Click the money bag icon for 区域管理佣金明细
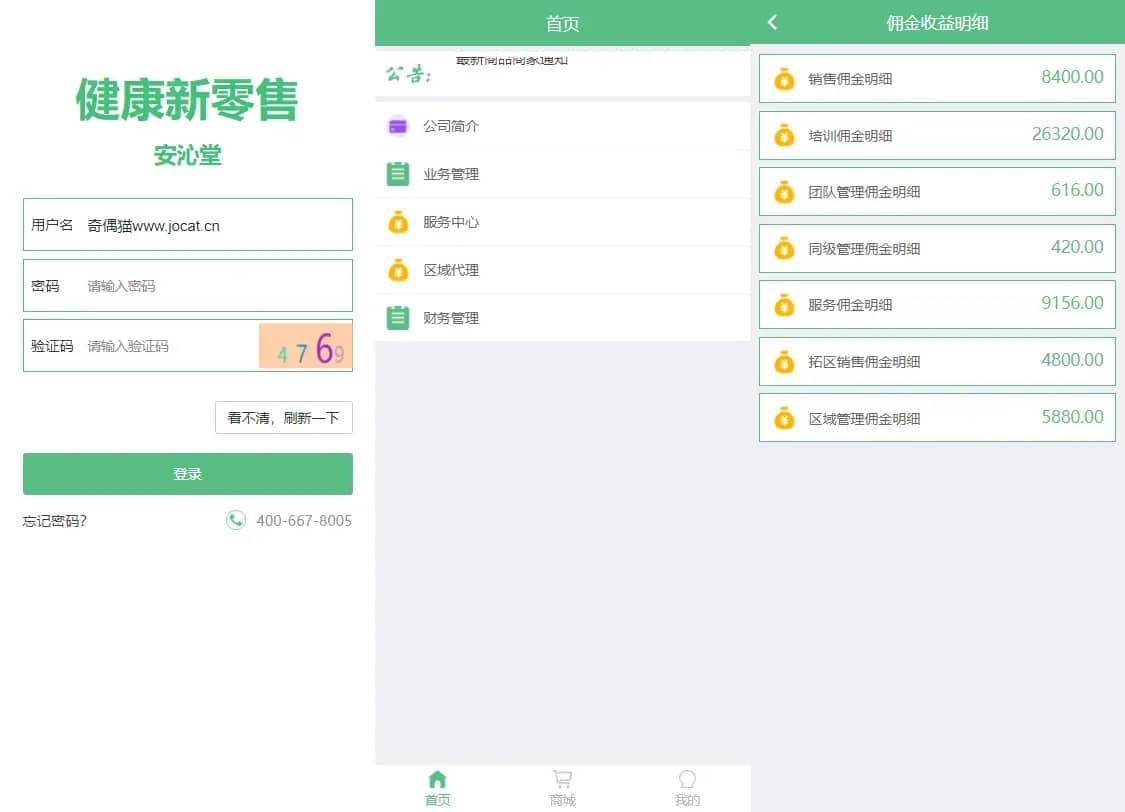 (784, 418)
